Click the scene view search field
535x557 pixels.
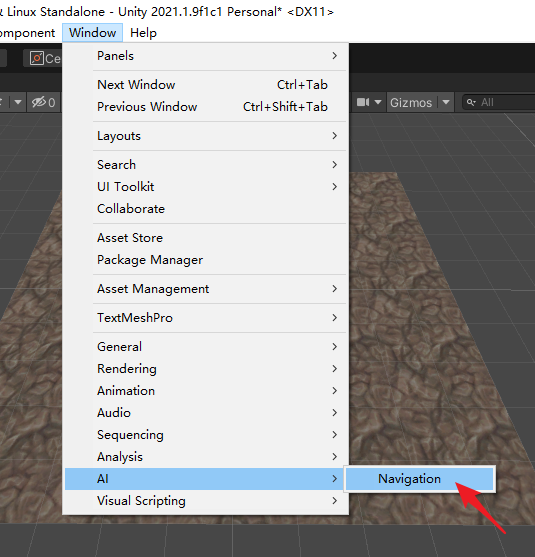(499, 103)
